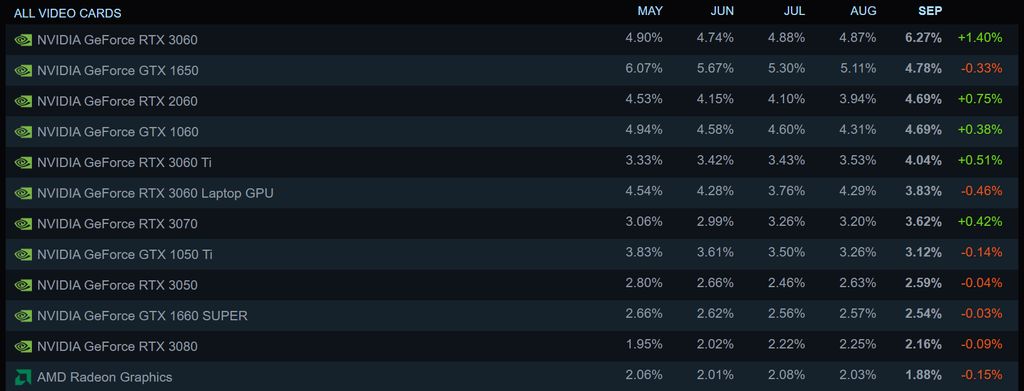This screenshot has width=1024, height=391.
Task: Click AMD logo beside Radeon Graphics
Action: (x=23, y=377)
